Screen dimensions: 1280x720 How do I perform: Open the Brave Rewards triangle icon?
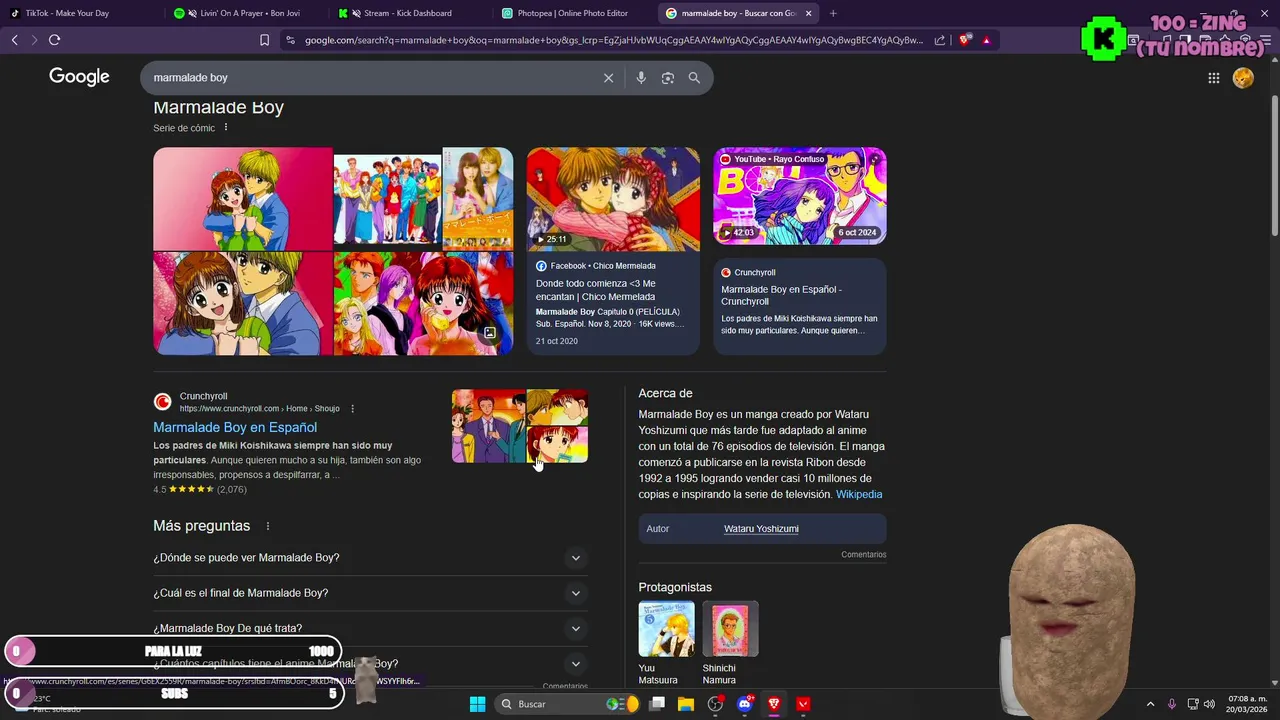986,40
